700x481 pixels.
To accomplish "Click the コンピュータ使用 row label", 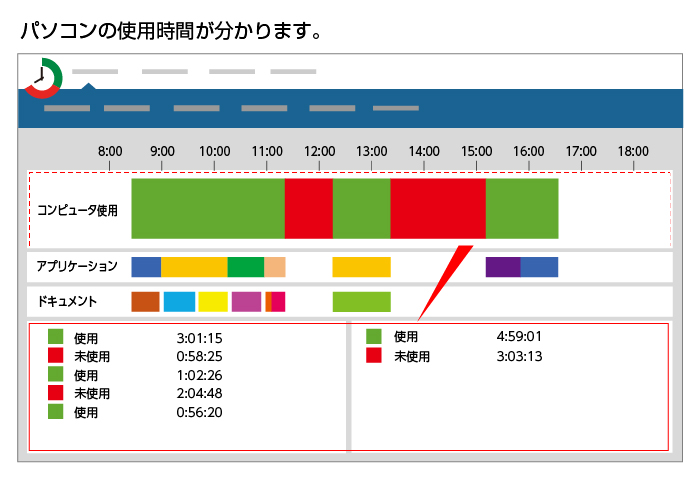I will point(77,210).
